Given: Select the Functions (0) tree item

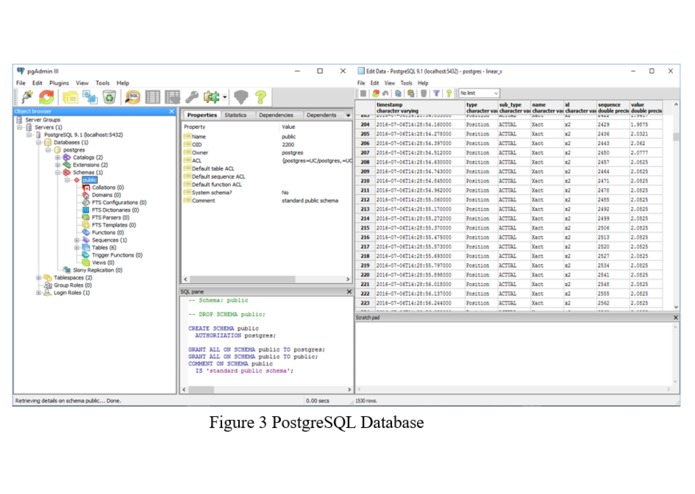Looking at the screenshot, I should click(x=108, y=233).
